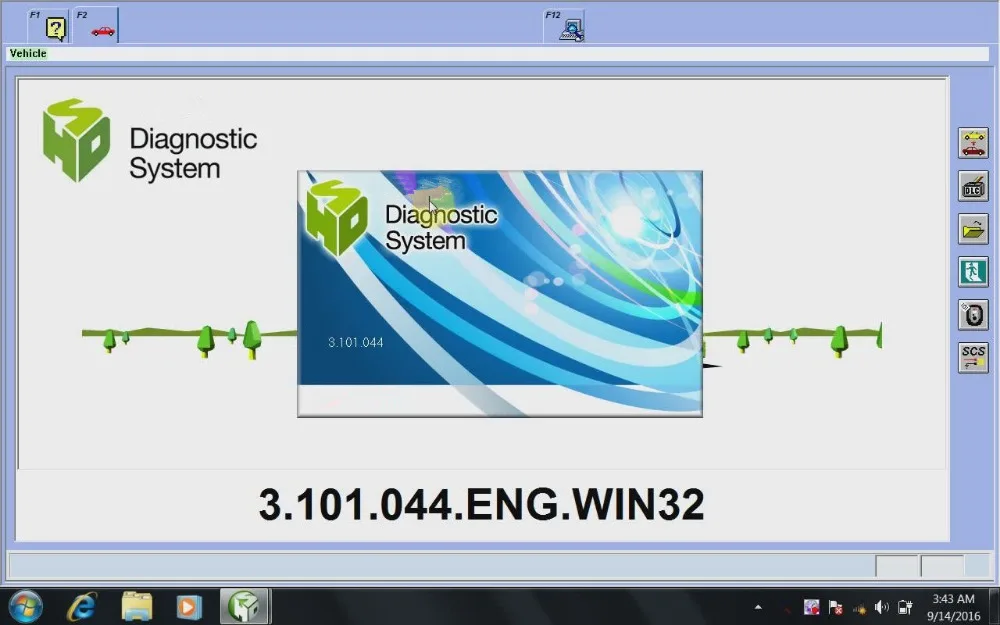The width and height of the screenshot is (1000, 625).
Task: Open the vehicle selection icon with two cars
Action: coord(973,143)
